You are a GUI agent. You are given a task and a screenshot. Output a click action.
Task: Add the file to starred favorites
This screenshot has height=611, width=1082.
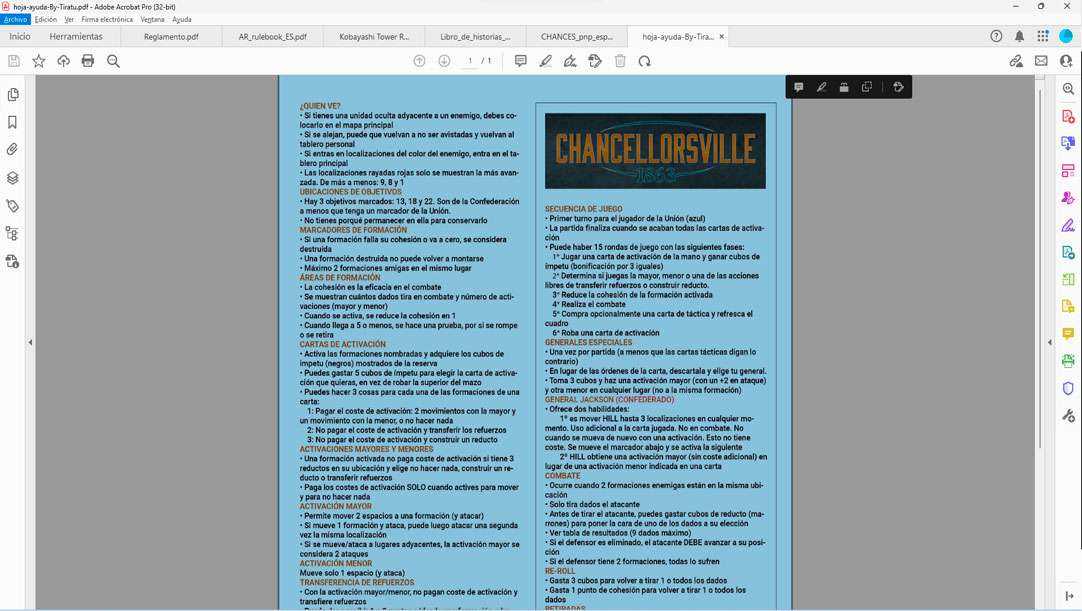pos(39,61)
